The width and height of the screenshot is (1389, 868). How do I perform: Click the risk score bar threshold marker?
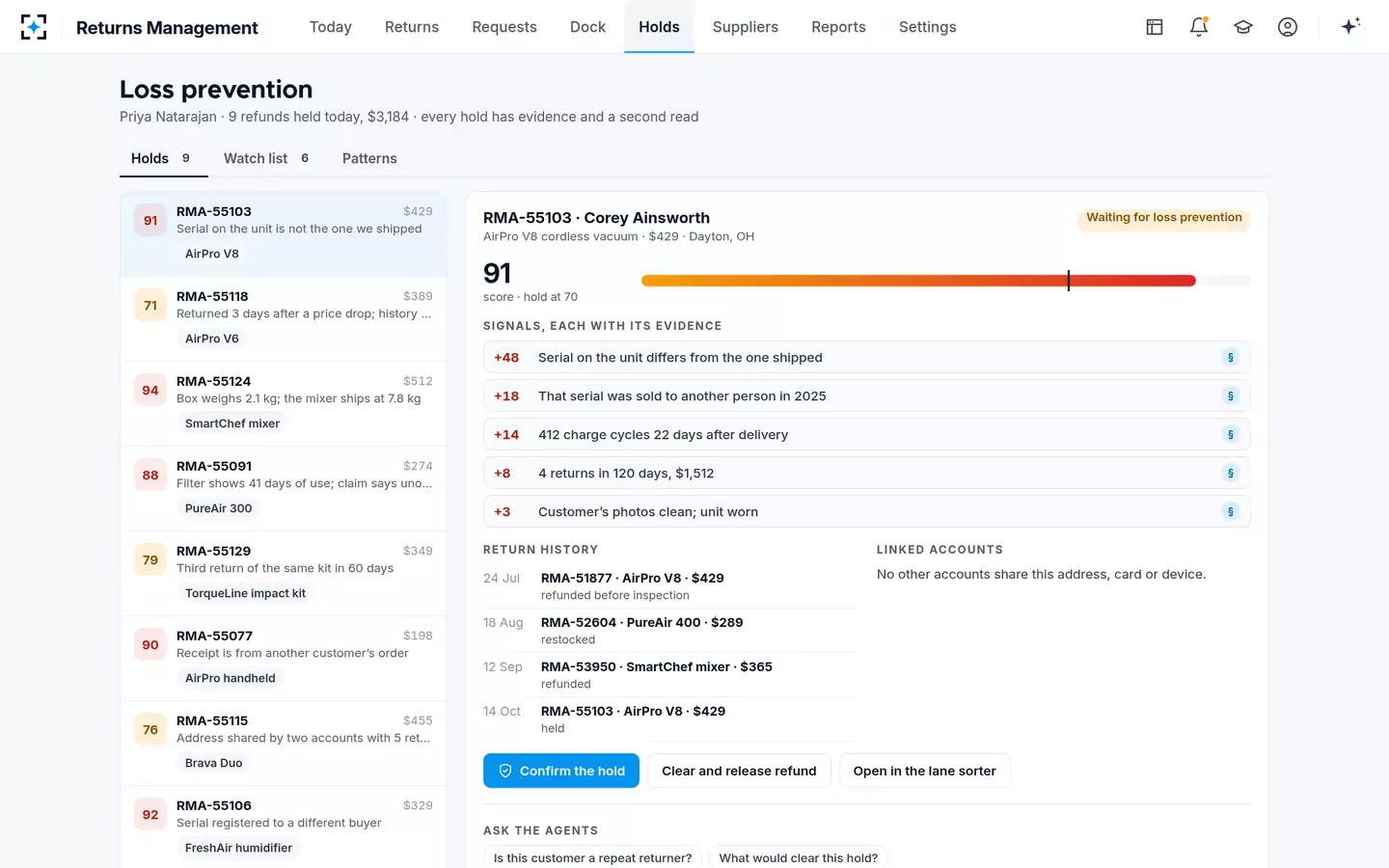tap(1069, 281)
